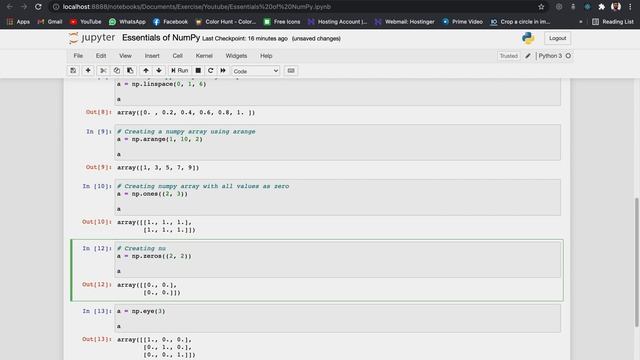Open the Crop a circle bookmark
Screen dimensions: 640x360
pos(520,22)
